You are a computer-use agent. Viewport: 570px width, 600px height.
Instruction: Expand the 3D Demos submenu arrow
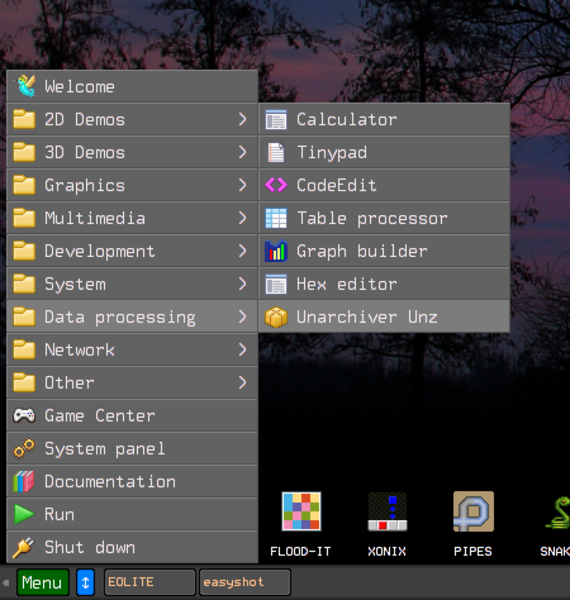[242, 152]
